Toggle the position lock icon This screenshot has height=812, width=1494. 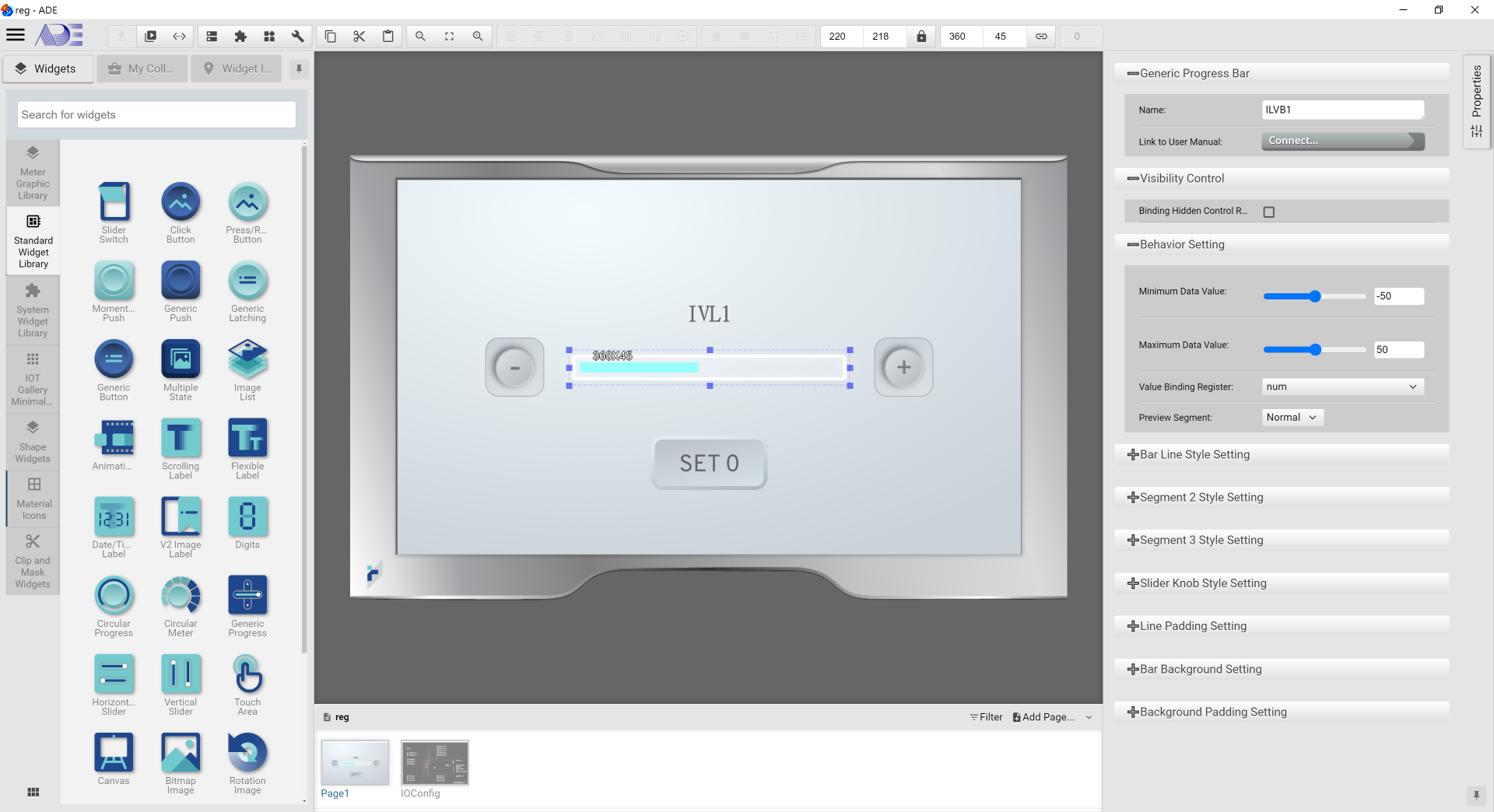(x=921, y=37)
